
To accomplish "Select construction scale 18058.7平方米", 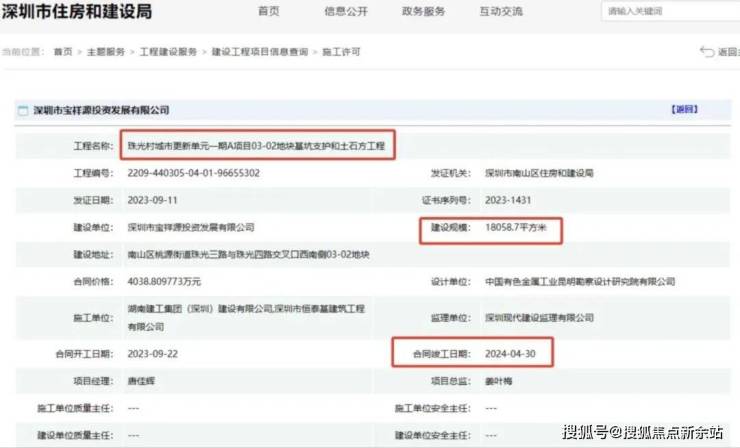I will click(515, 227).
